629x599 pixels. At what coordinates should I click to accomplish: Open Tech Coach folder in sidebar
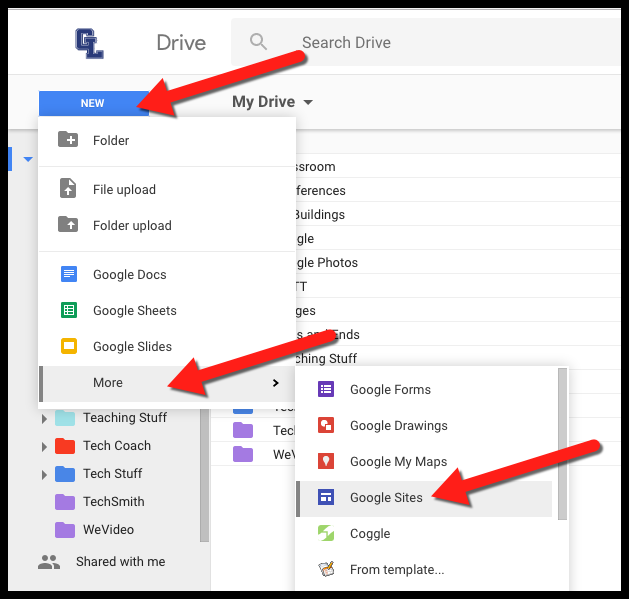117,446
